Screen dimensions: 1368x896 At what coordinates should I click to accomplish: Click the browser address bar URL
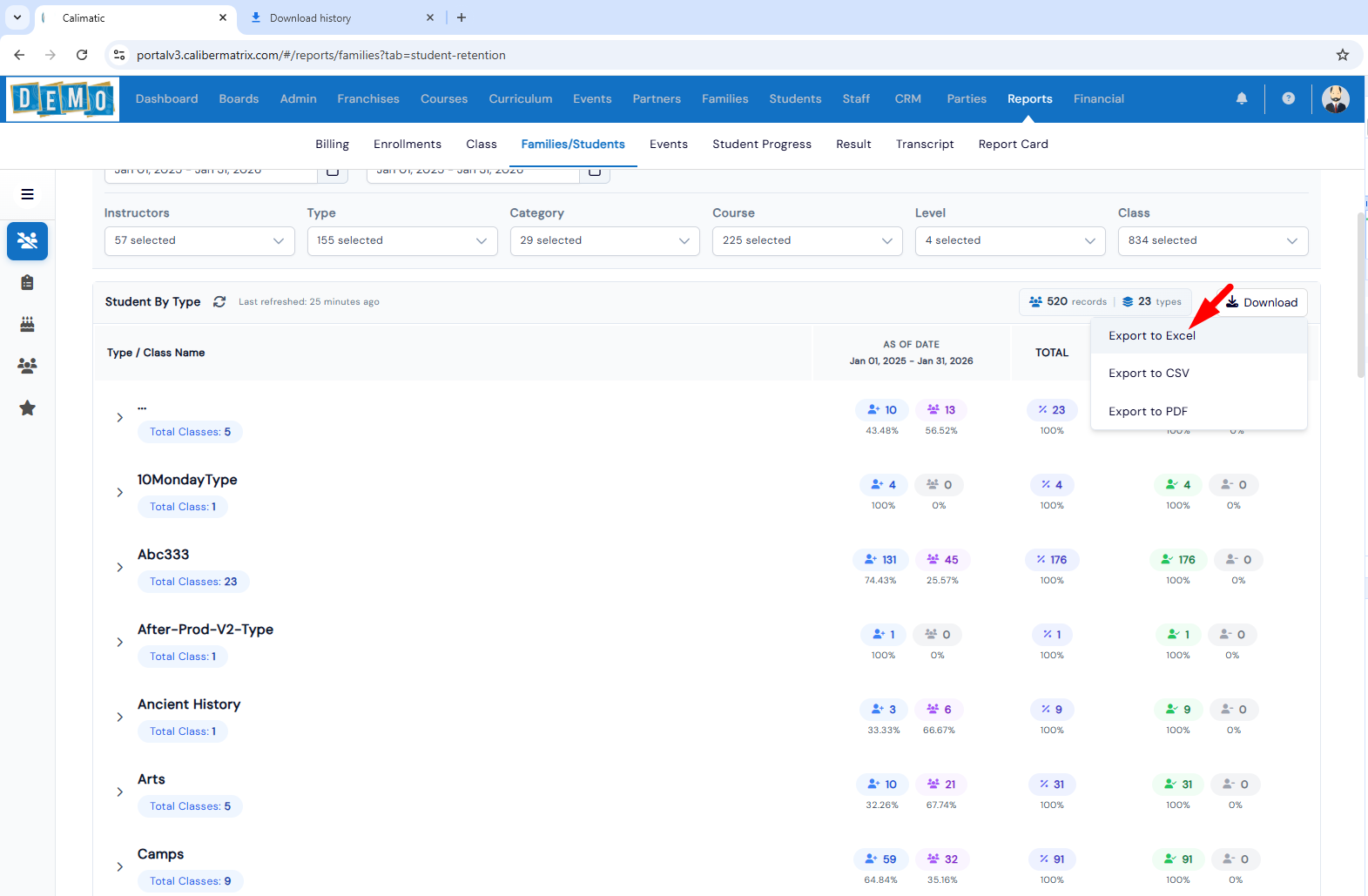[x=320, y=55]
